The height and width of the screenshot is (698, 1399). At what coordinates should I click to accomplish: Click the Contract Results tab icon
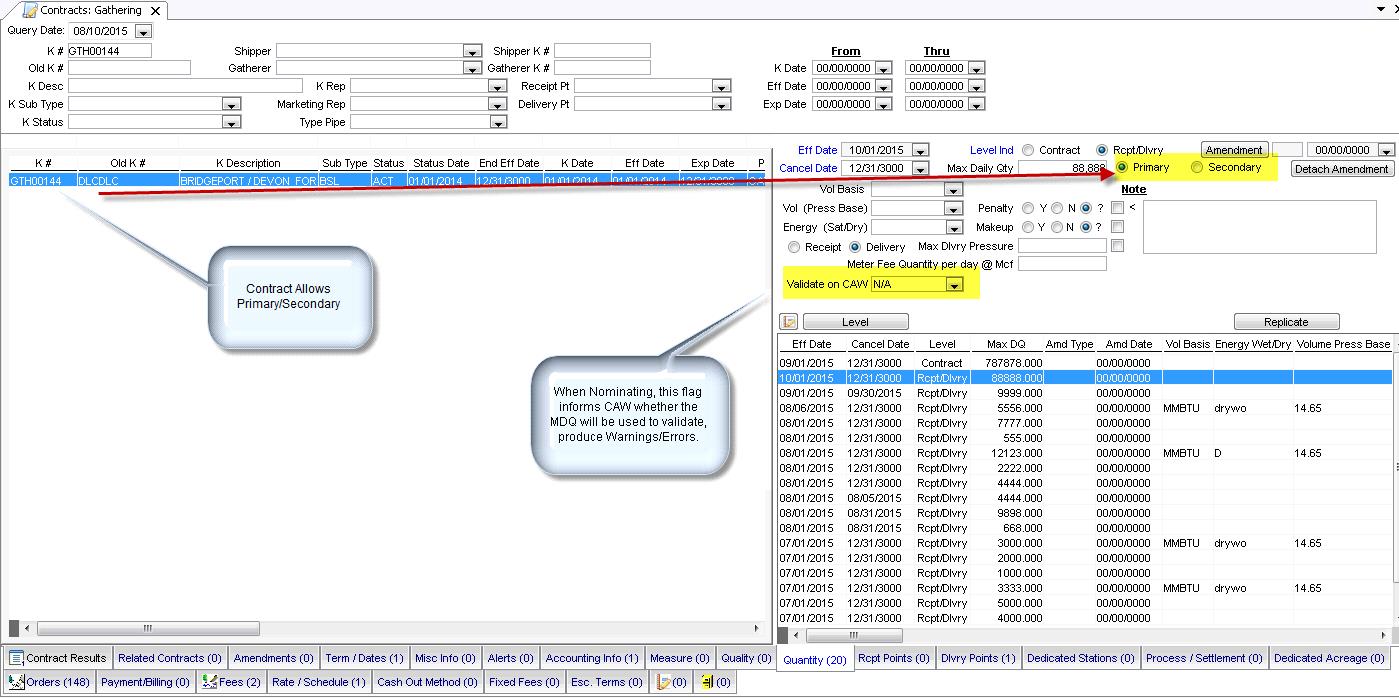click(16, 658)
